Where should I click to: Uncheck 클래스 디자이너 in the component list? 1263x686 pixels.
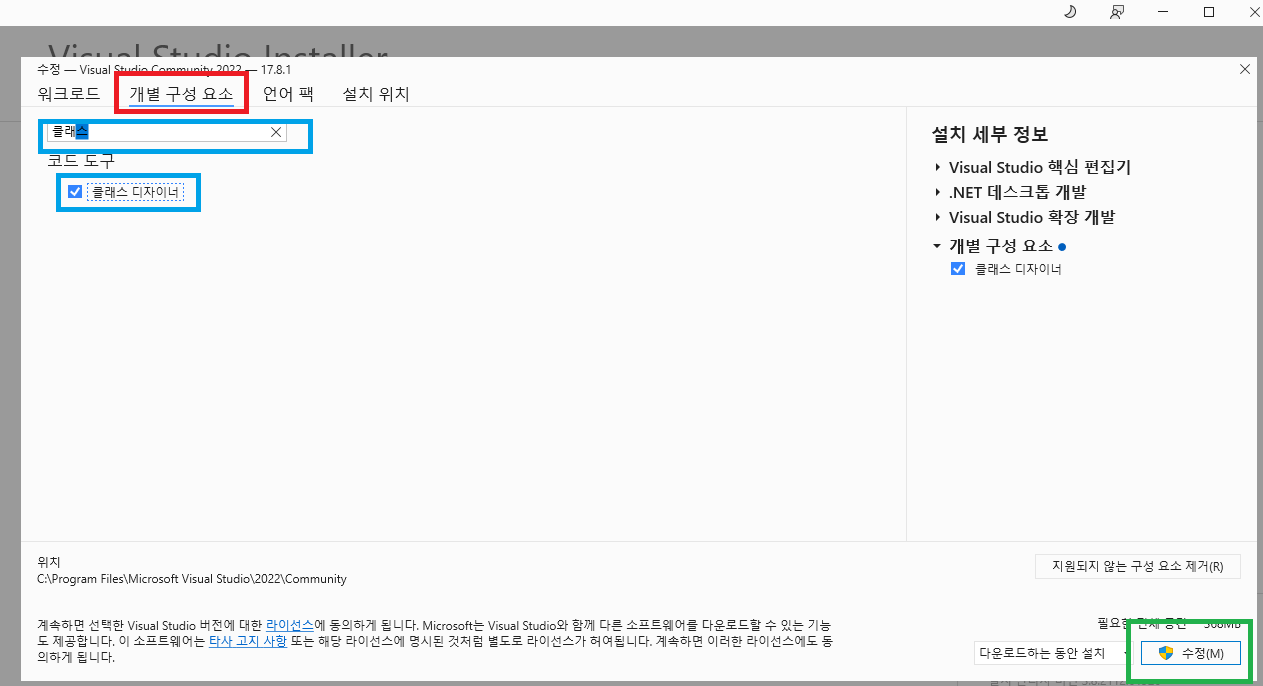coord(75,192)
